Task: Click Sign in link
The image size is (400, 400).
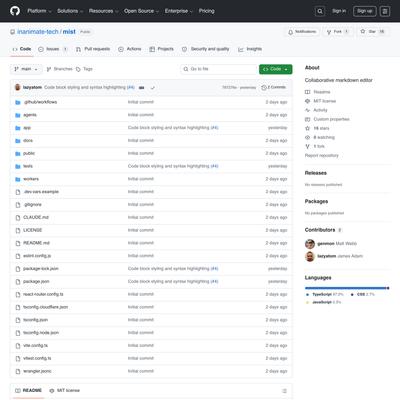Action: tap(339, 11)
